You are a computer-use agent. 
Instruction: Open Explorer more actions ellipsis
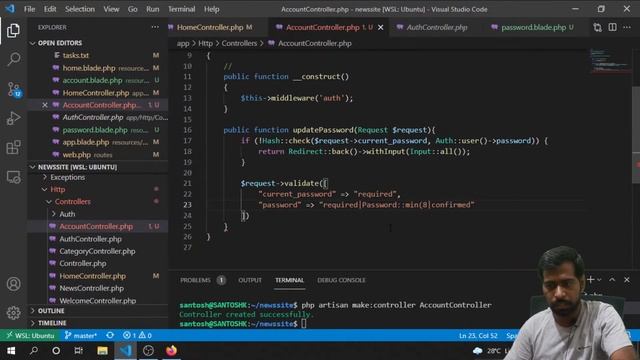tap(155, 27)
